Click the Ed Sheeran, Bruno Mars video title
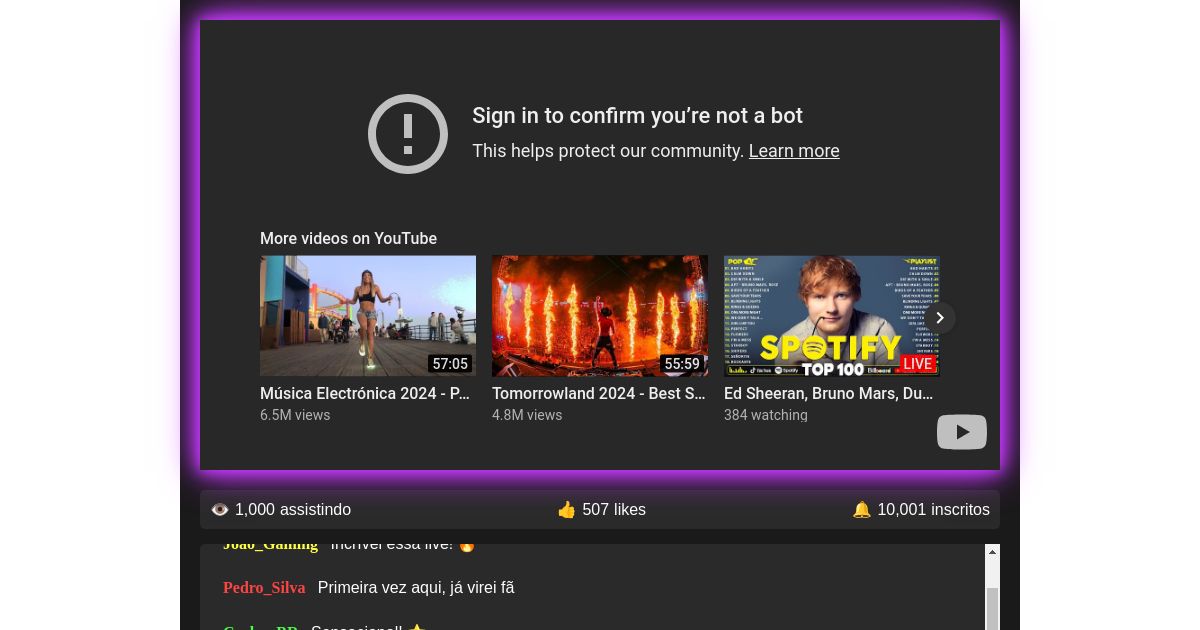This screenshot has width=1200, height=630. tap(828, 394)
